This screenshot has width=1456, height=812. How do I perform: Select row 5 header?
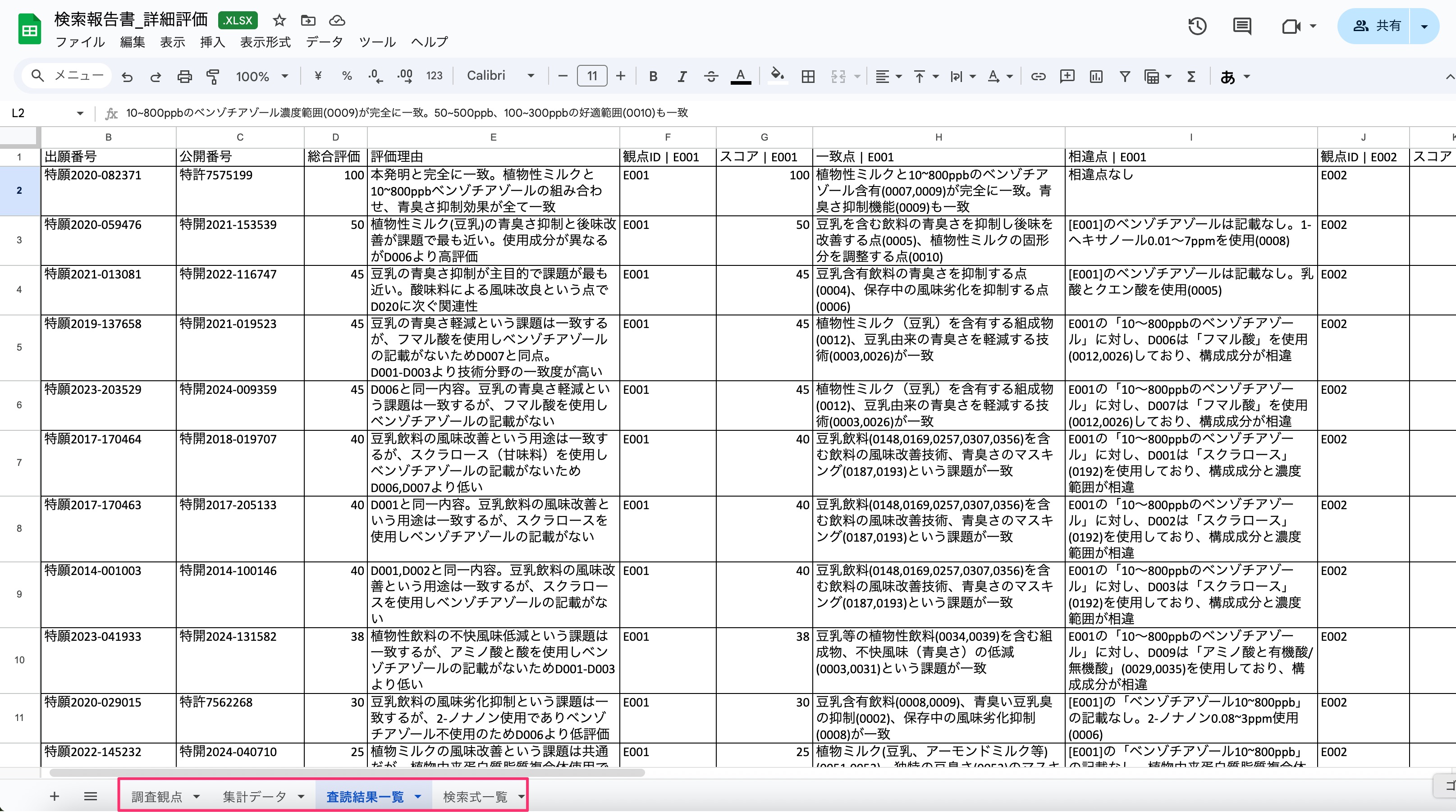pos(19,347)
